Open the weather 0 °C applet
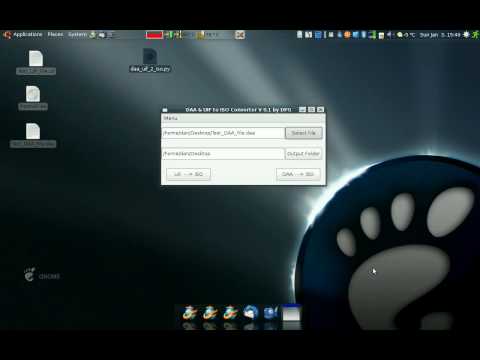This screenshot has width=480, height=360. click(406, 35)
